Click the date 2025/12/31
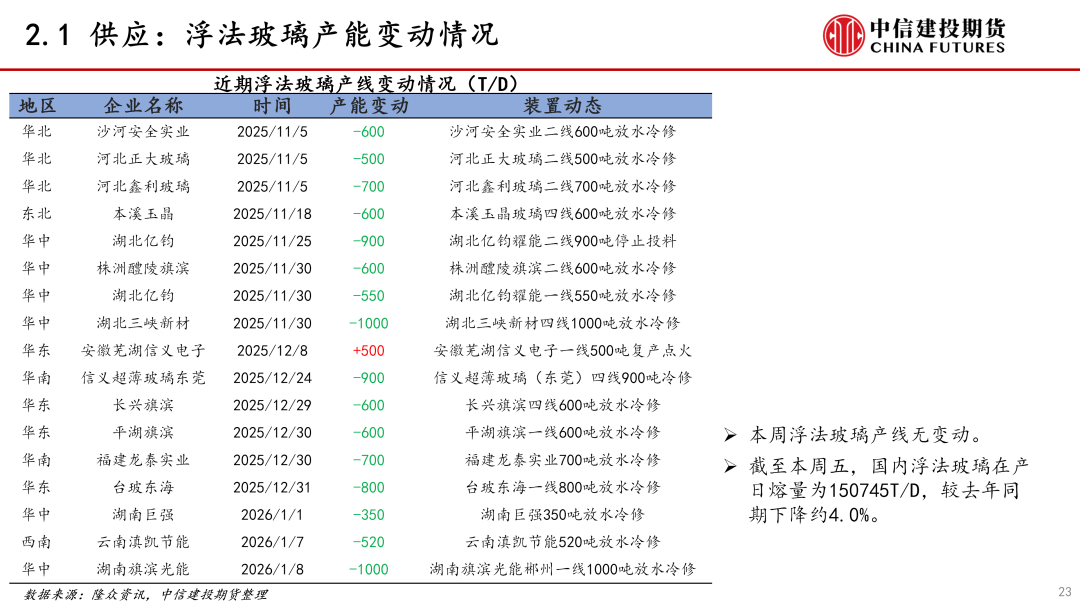The width and height of the screenshot is (1080, 608). (272, 488)
